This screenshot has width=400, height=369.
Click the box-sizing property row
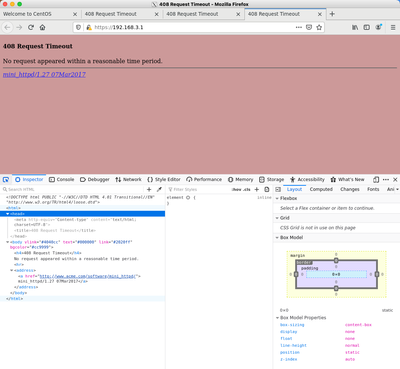click(x=337, y=325)
